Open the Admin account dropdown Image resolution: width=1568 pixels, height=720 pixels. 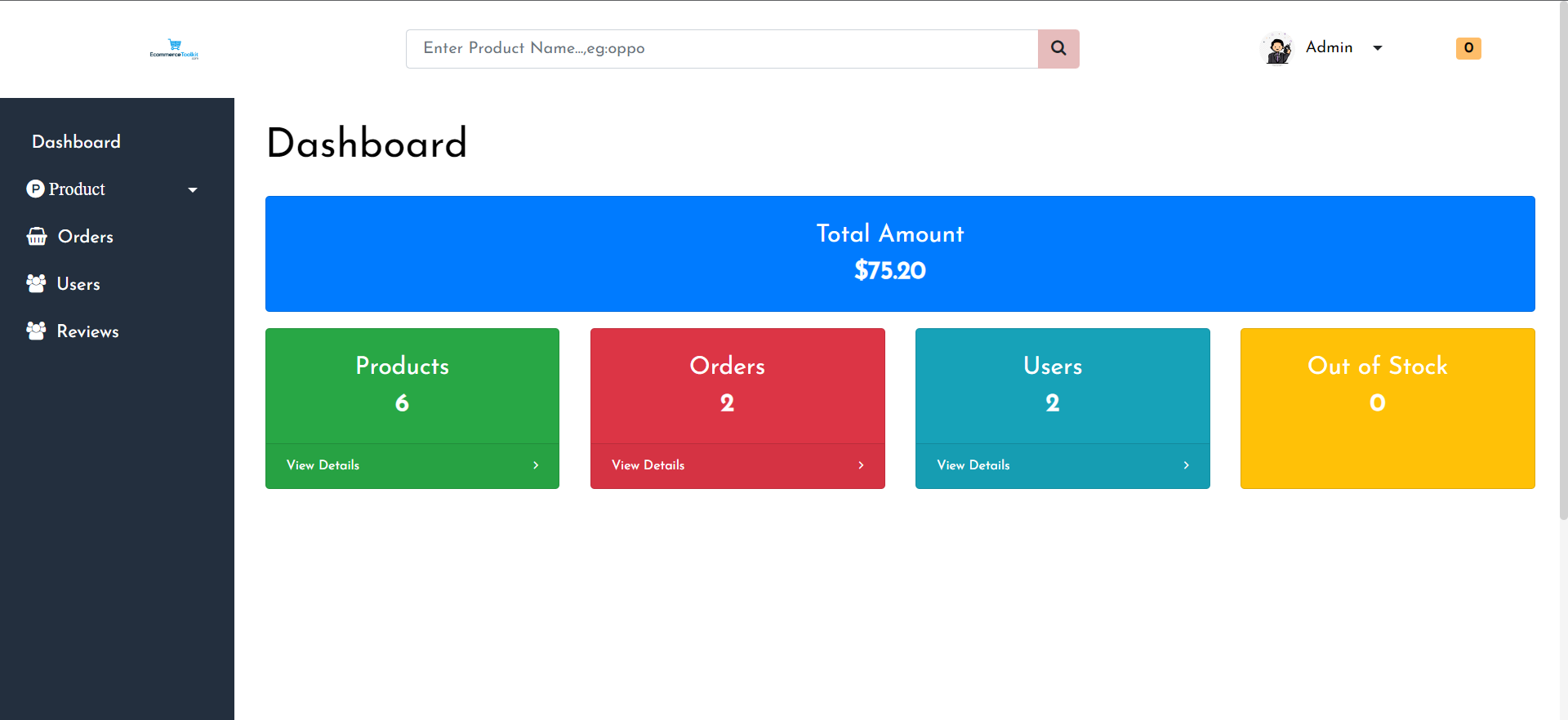coord(1378,48)
